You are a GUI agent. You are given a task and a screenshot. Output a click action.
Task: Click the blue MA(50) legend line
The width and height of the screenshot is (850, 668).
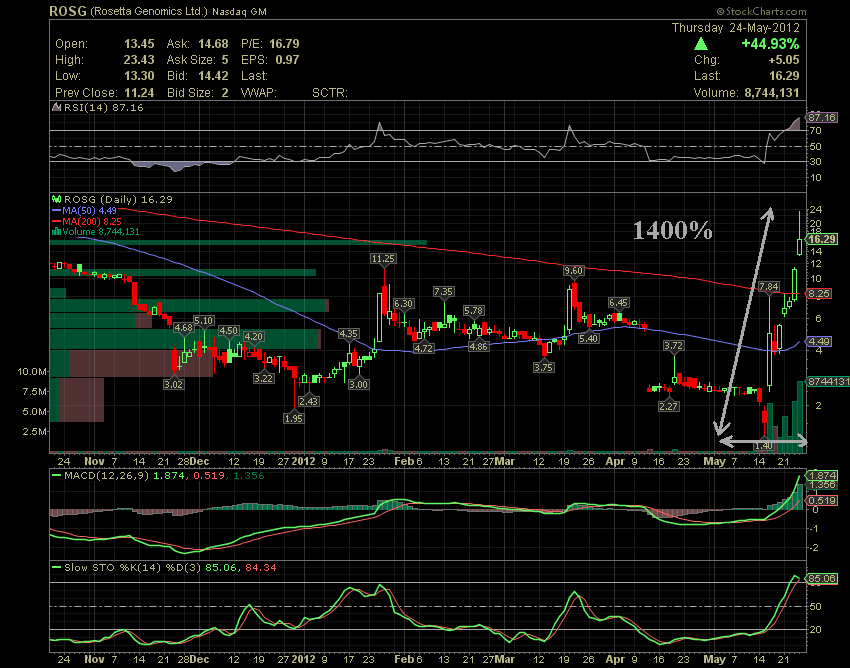click(56, 210)
